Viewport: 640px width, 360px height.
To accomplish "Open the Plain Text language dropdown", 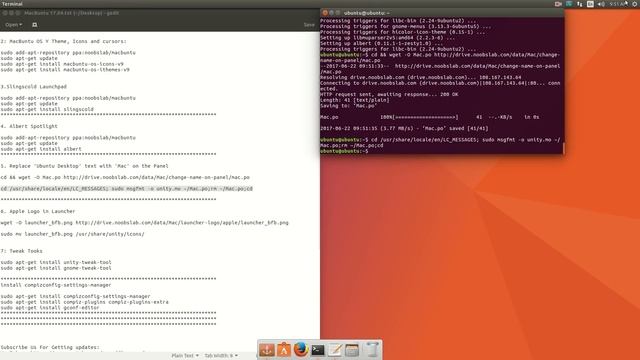I will tap(185, 356).
